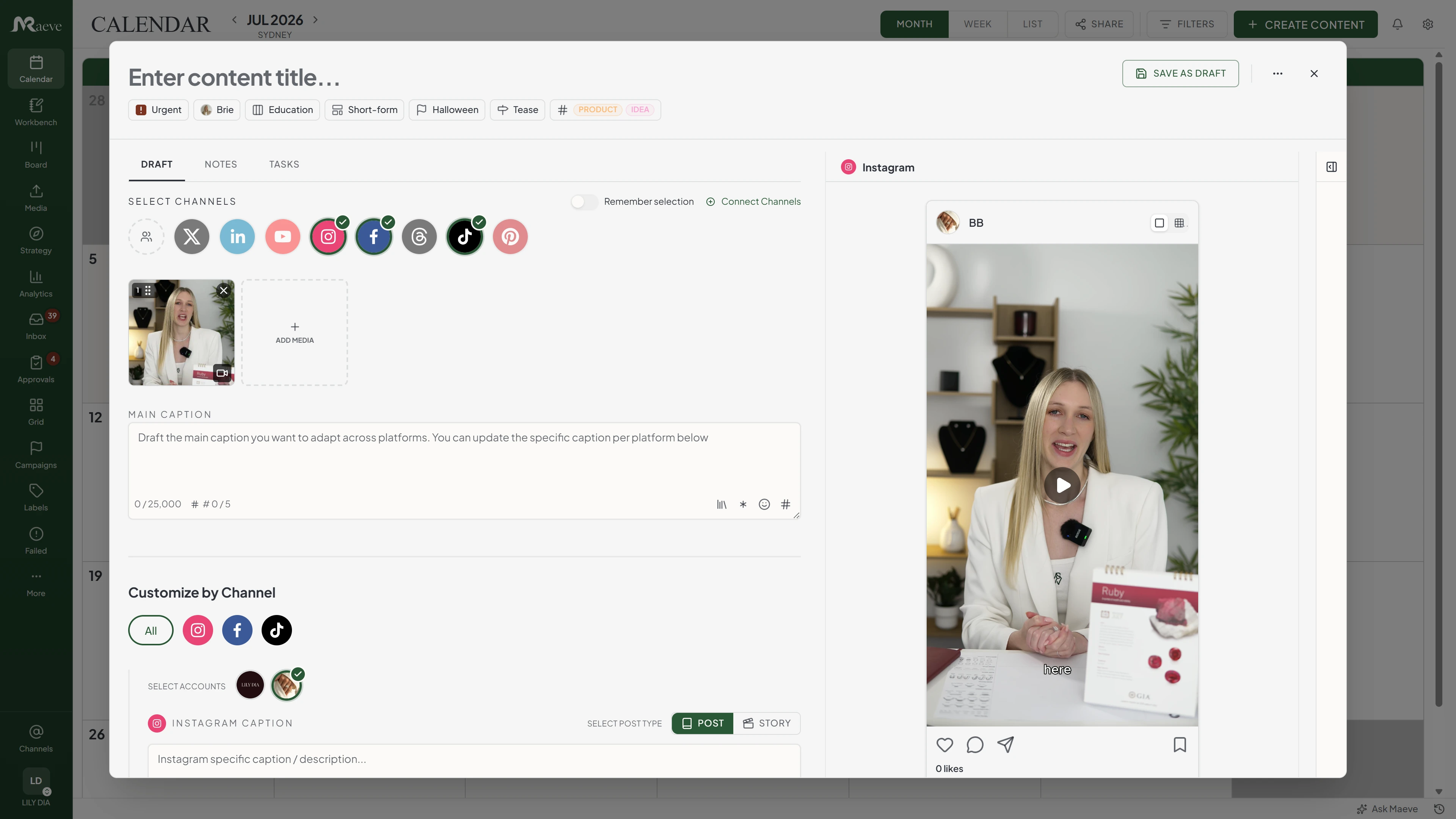Open the Strategy section
Viewport: 1456px width, 819px height.
(x=36, y=241)
